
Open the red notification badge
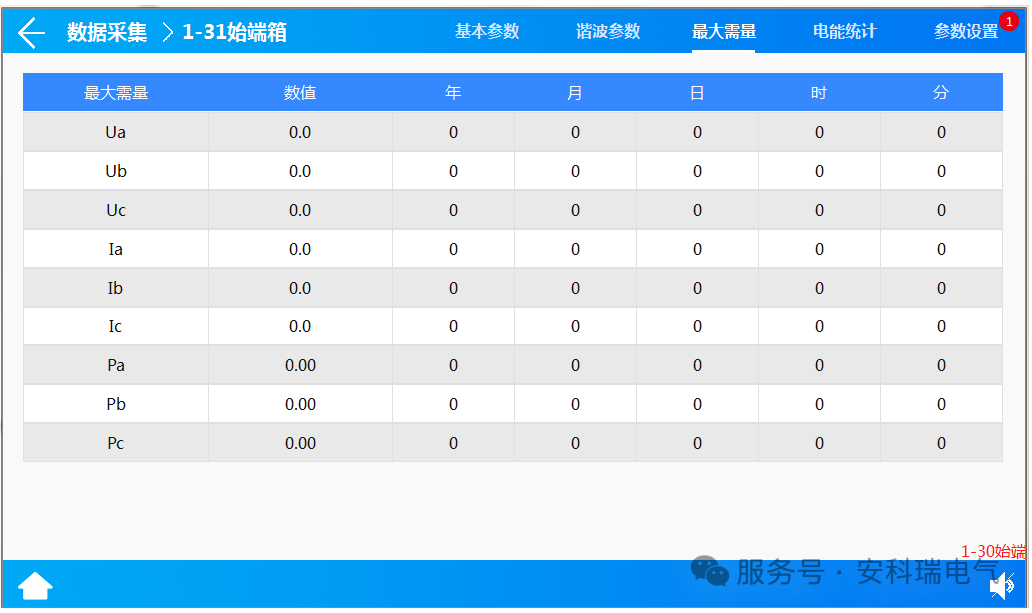tap(1008, 21)
